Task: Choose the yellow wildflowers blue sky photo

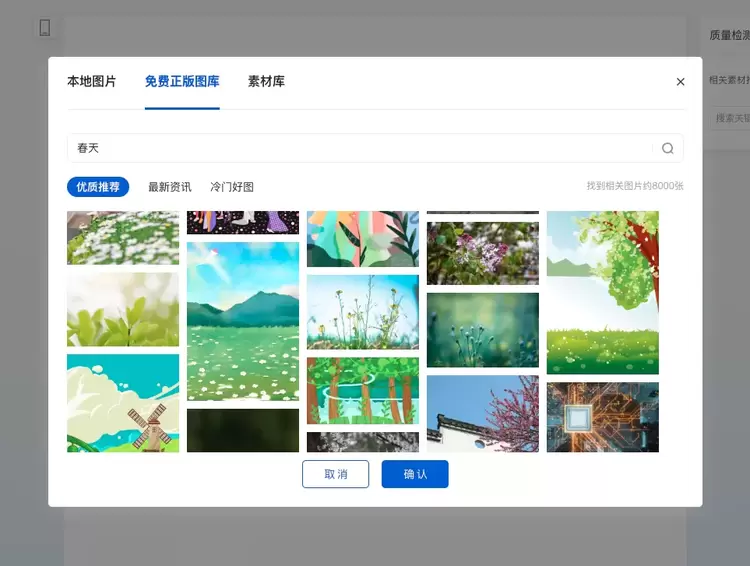Action: click(x=363, y=312)
